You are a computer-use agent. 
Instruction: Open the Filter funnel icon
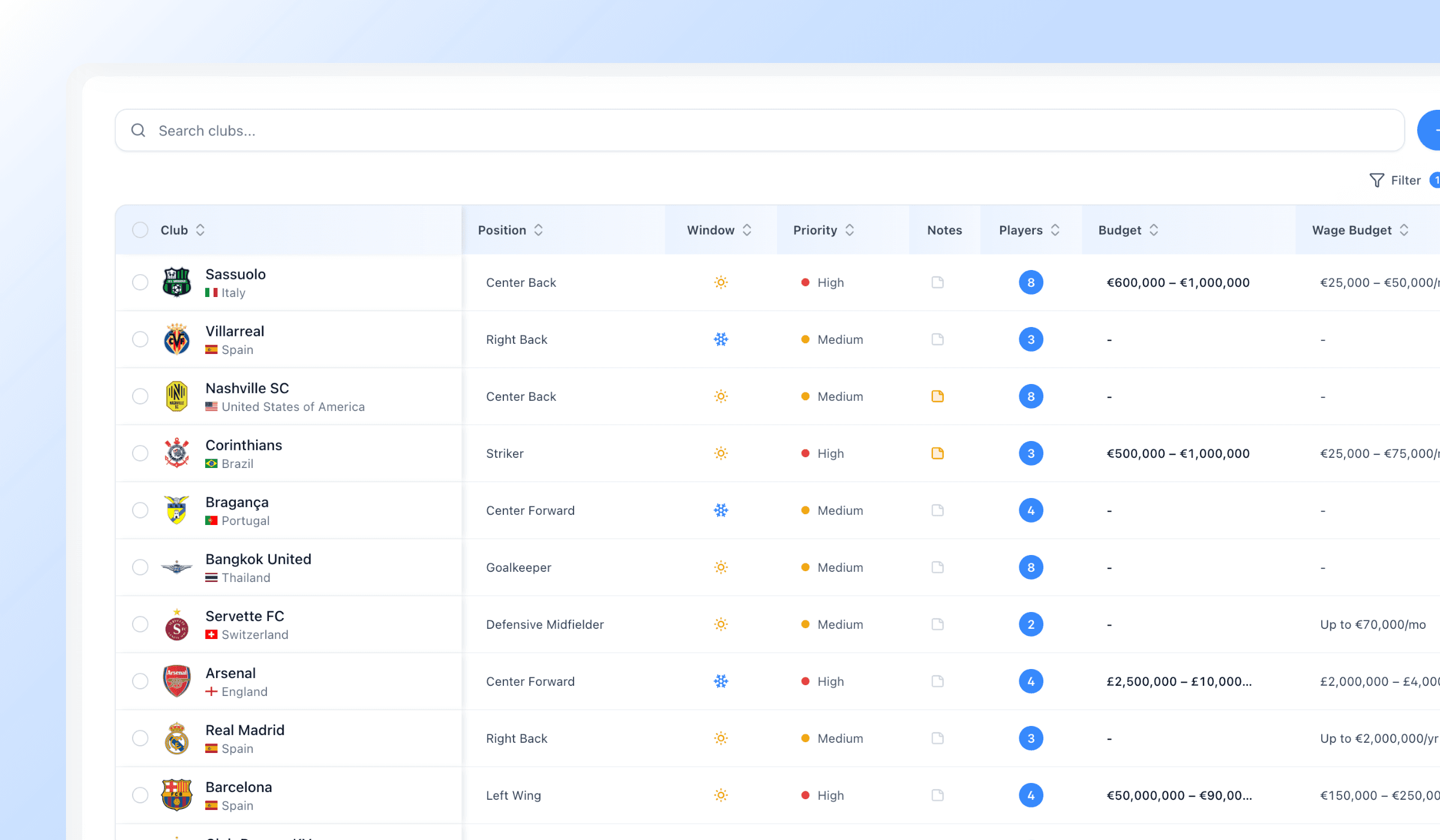pyautogui.click(x=1376, y=180)
